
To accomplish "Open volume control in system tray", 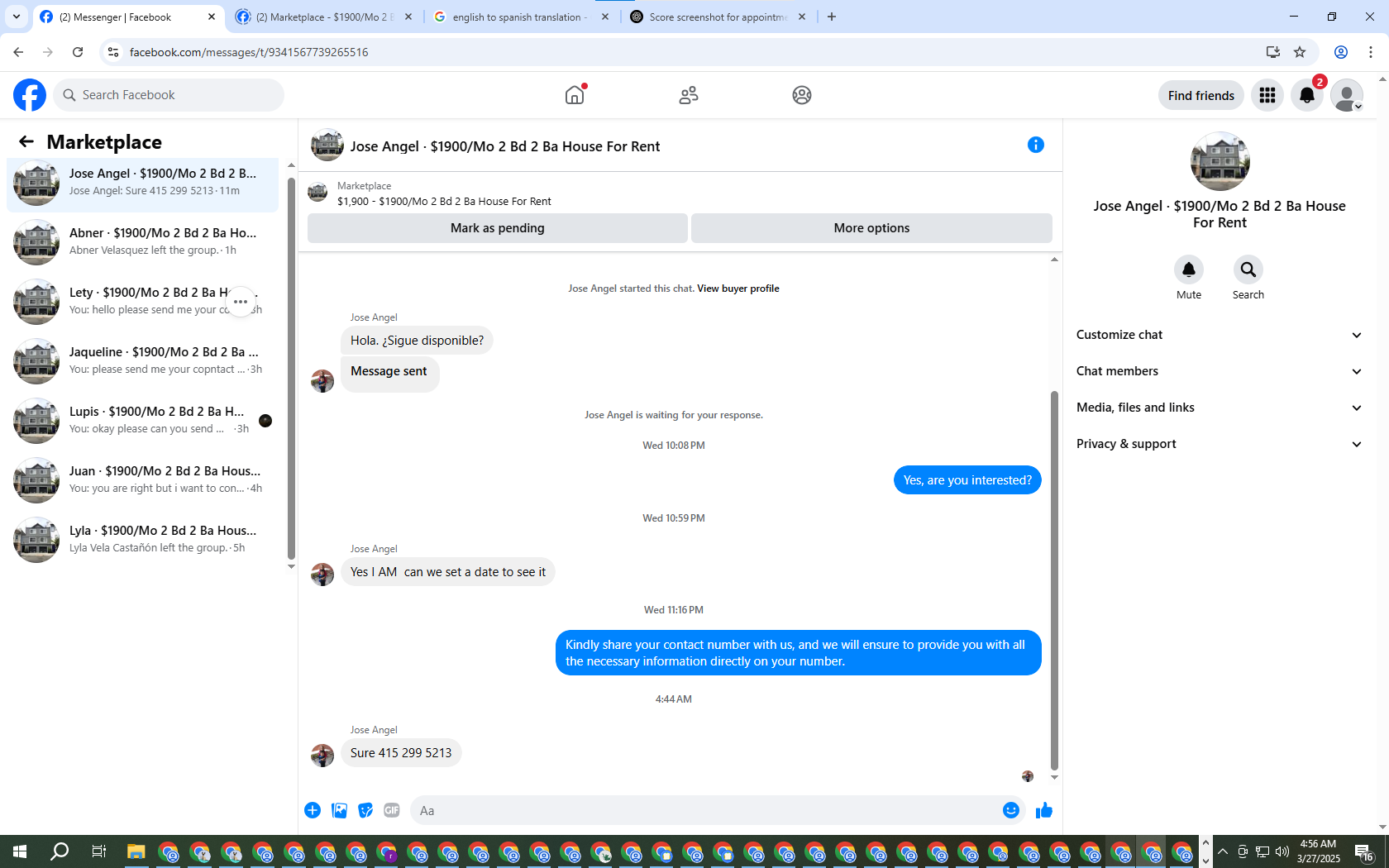I will [1282, 851].
